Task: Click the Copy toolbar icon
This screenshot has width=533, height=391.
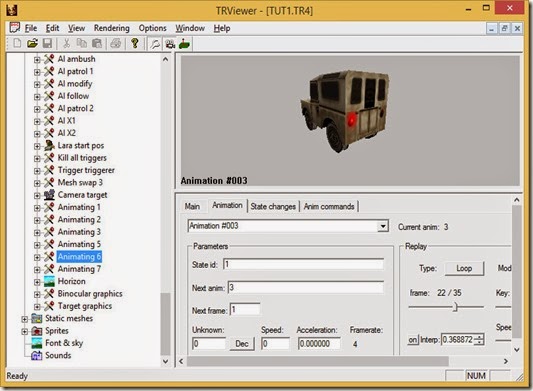Action: coord(82,44)
